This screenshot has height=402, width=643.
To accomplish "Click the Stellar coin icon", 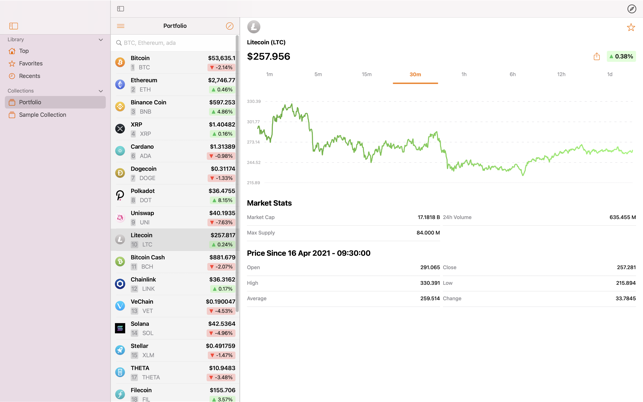I will 120,350.
